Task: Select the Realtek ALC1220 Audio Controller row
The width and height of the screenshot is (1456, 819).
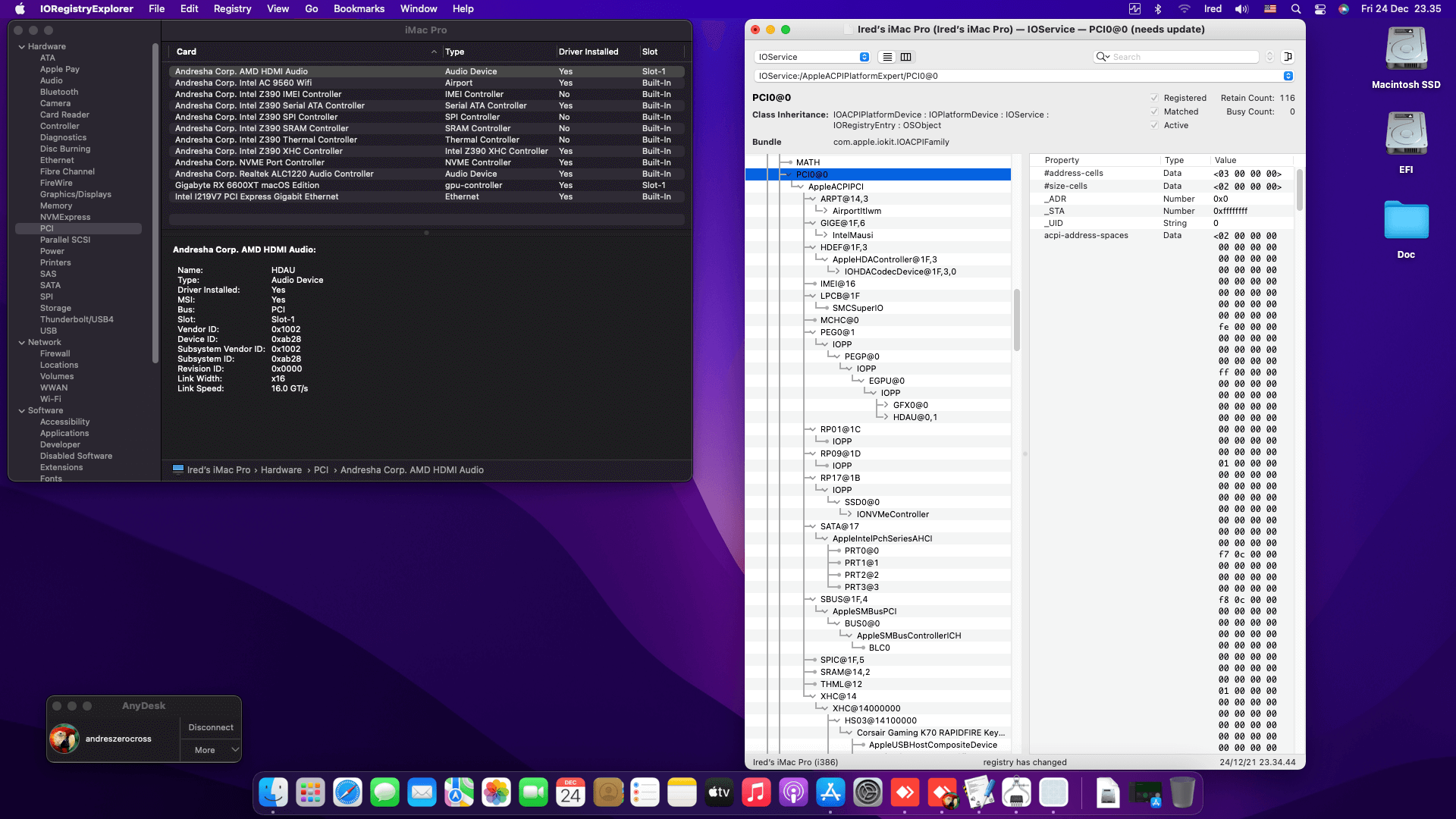Action: click(x=426, y=174)
